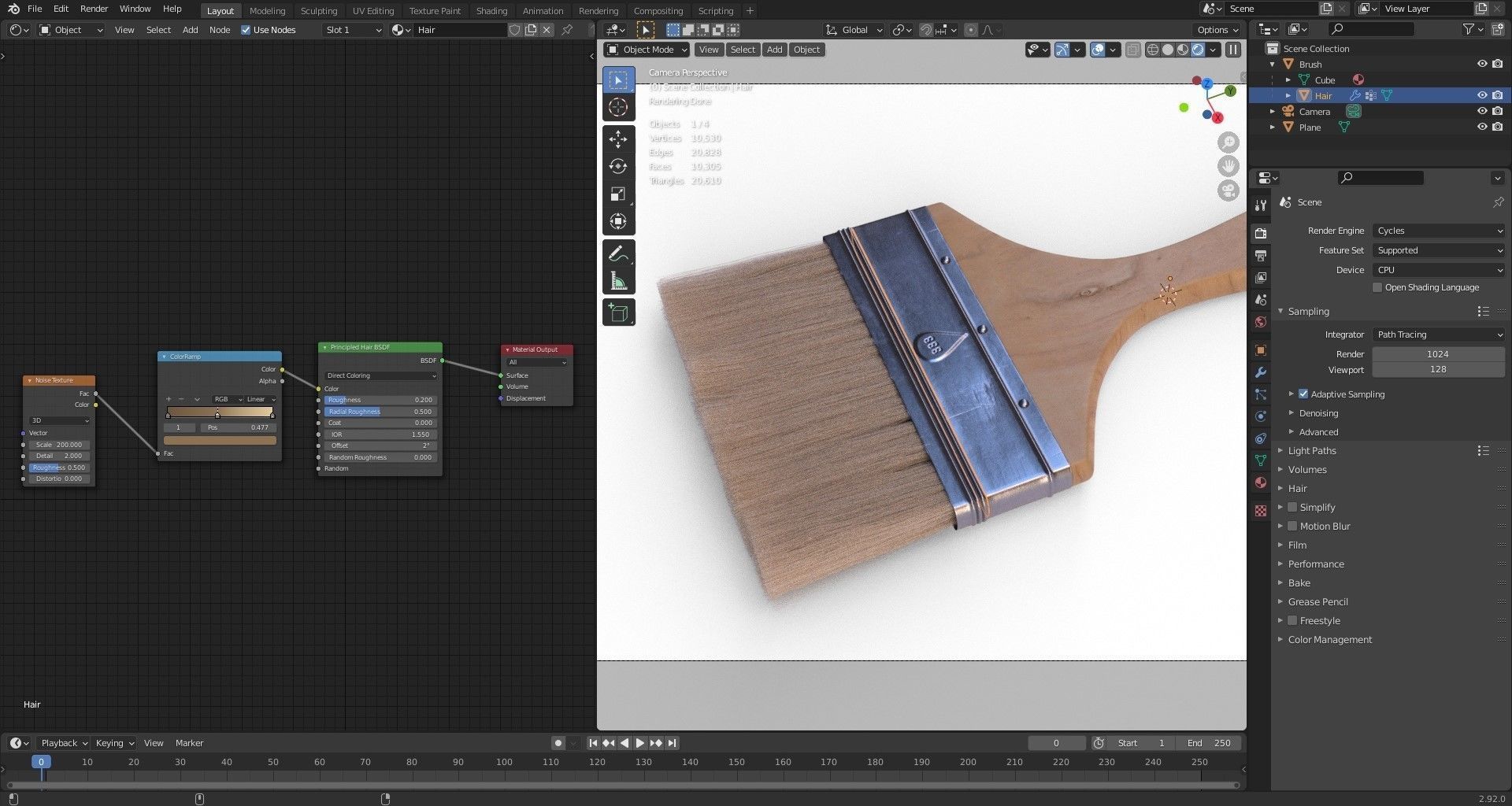
Task: Expand the Light Paths panel
Action: (1312, 451)
